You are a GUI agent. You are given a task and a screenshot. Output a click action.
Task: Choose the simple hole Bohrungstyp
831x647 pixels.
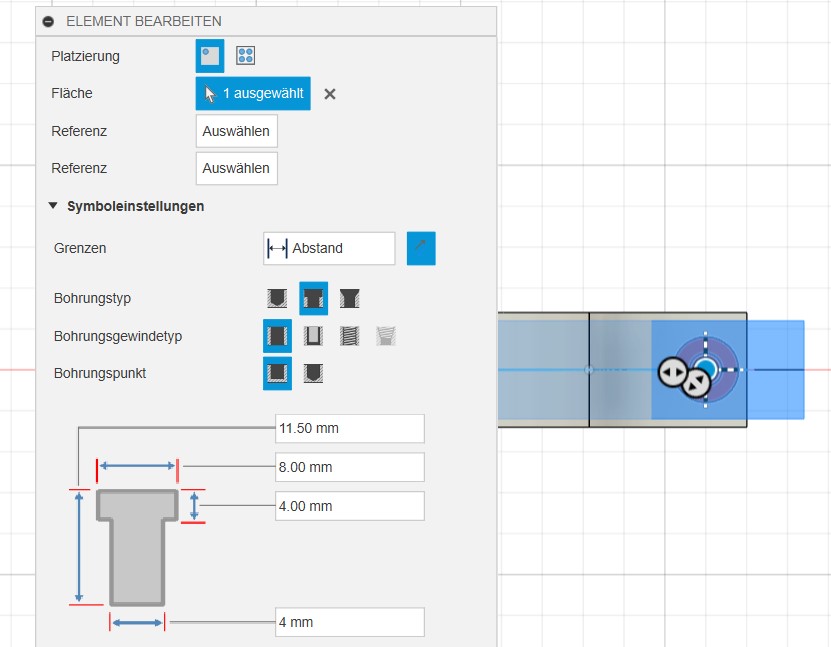click(x=277, y=298)
